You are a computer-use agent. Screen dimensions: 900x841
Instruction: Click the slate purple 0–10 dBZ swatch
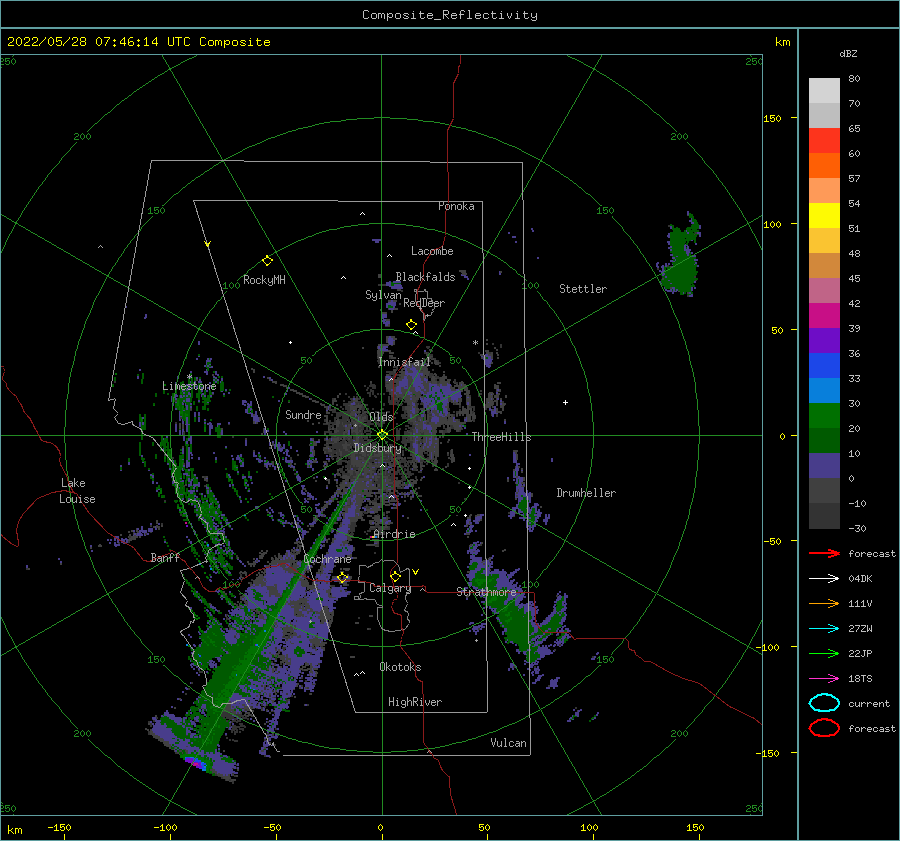[824, 465]
